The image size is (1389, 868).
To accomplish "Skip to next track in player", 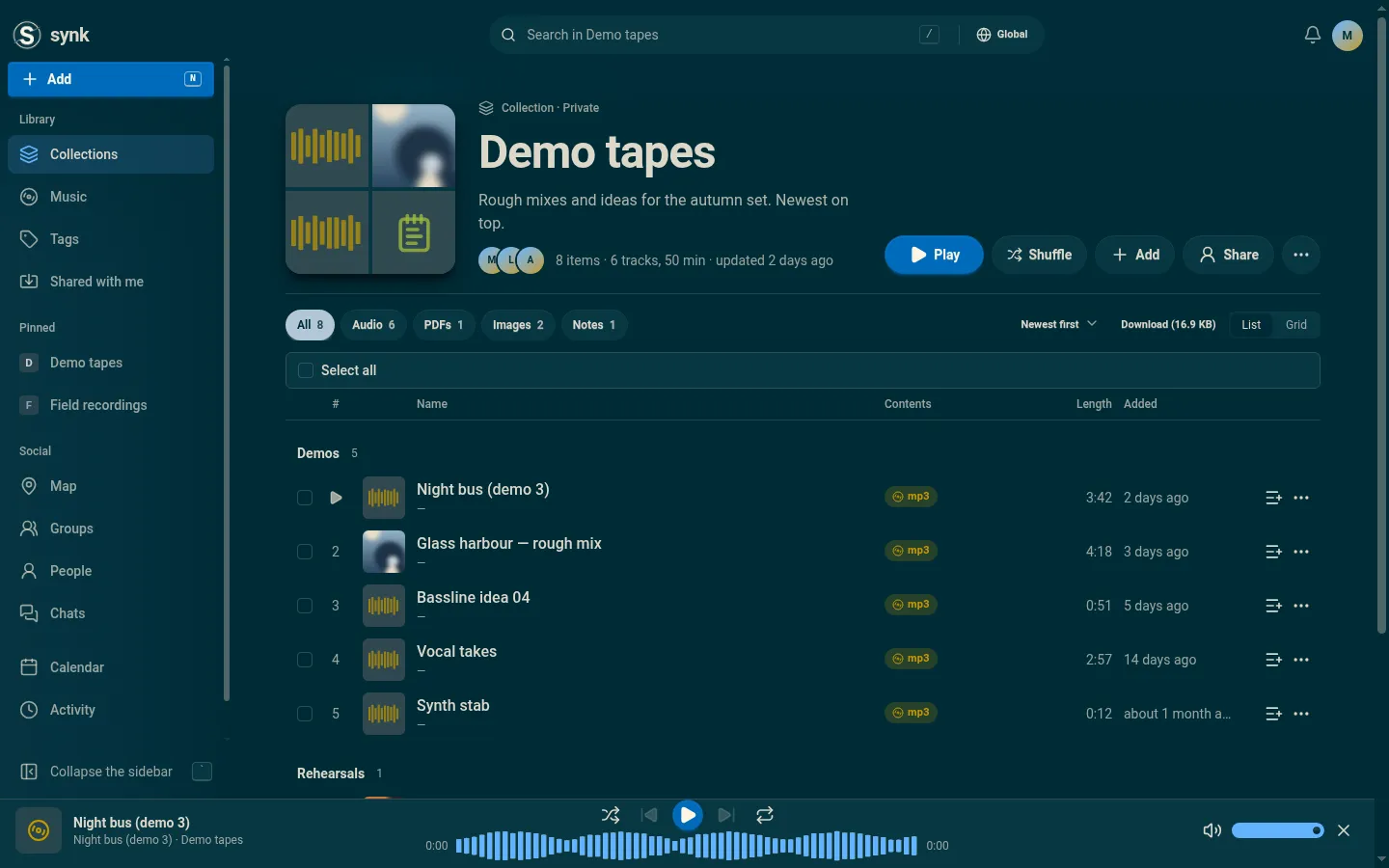I will coord(726,815).
